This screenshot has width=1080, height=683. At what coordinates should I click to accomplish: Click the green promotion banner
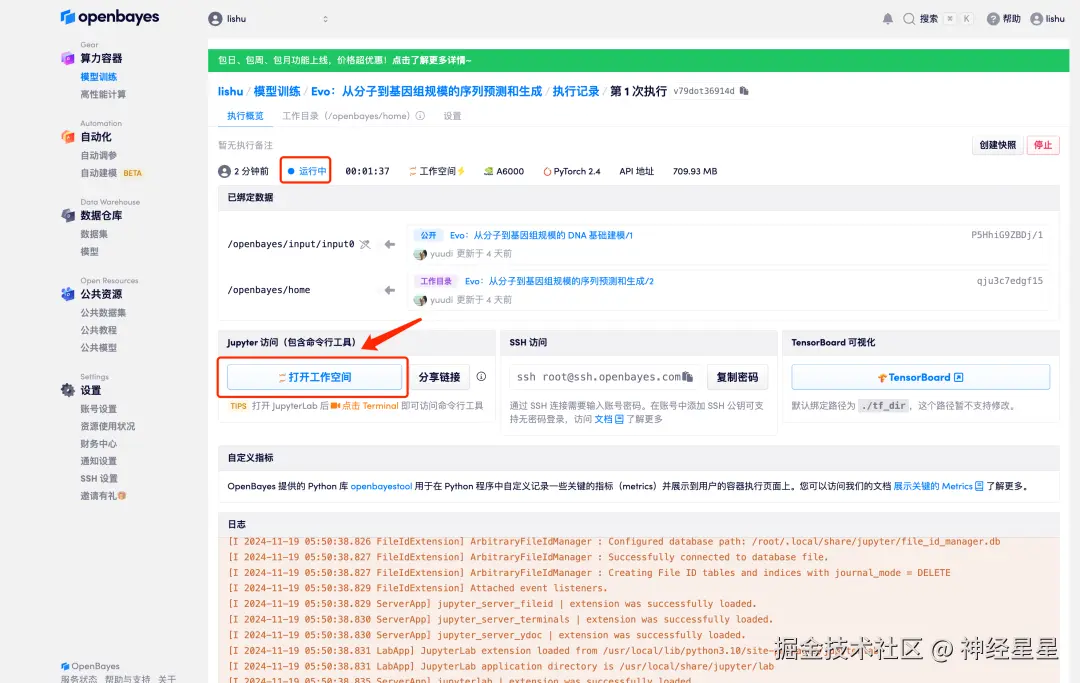pos(638,61)
